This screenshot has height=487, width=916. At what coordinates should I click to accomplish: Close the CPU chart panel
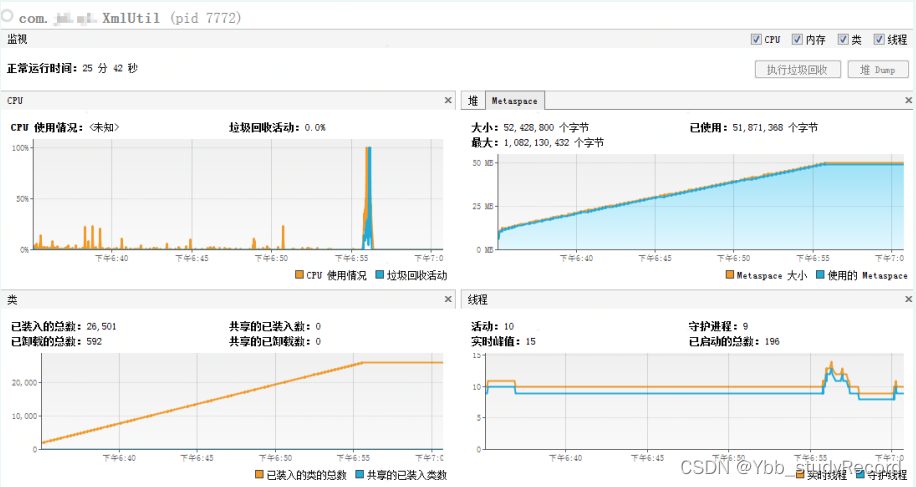(x=448, y=100)
